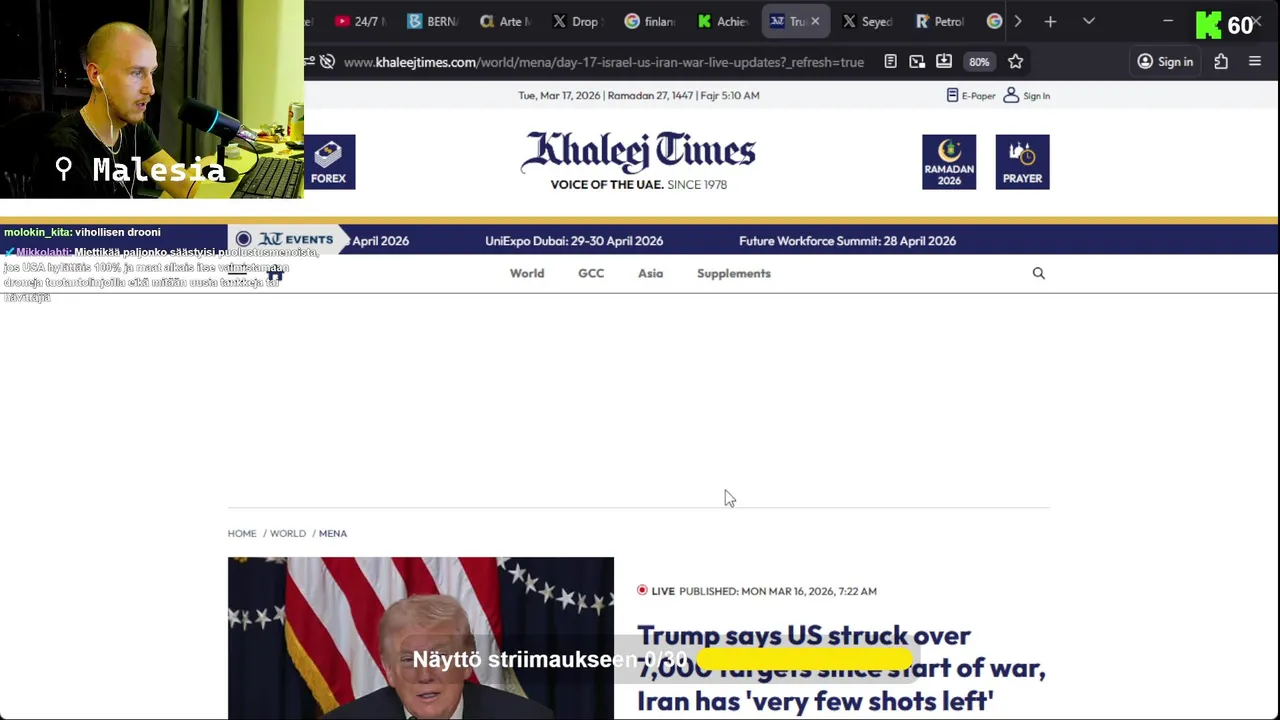Open the GCC navigation menu
The height and width of the screenshot is (720, 1280).
tap(591, 273)
